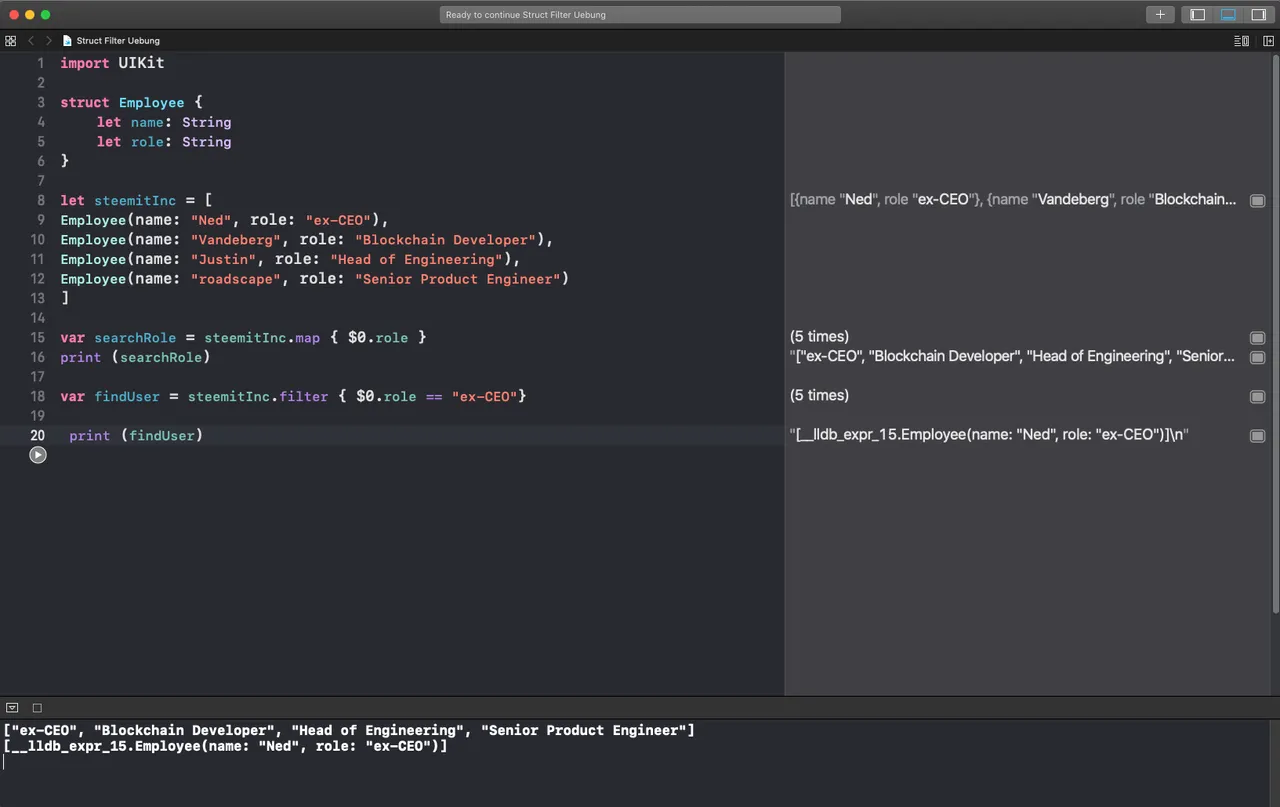1280x807 pixels.
Task: Click the window's green zoom button
Action: [x=46, y=14]
